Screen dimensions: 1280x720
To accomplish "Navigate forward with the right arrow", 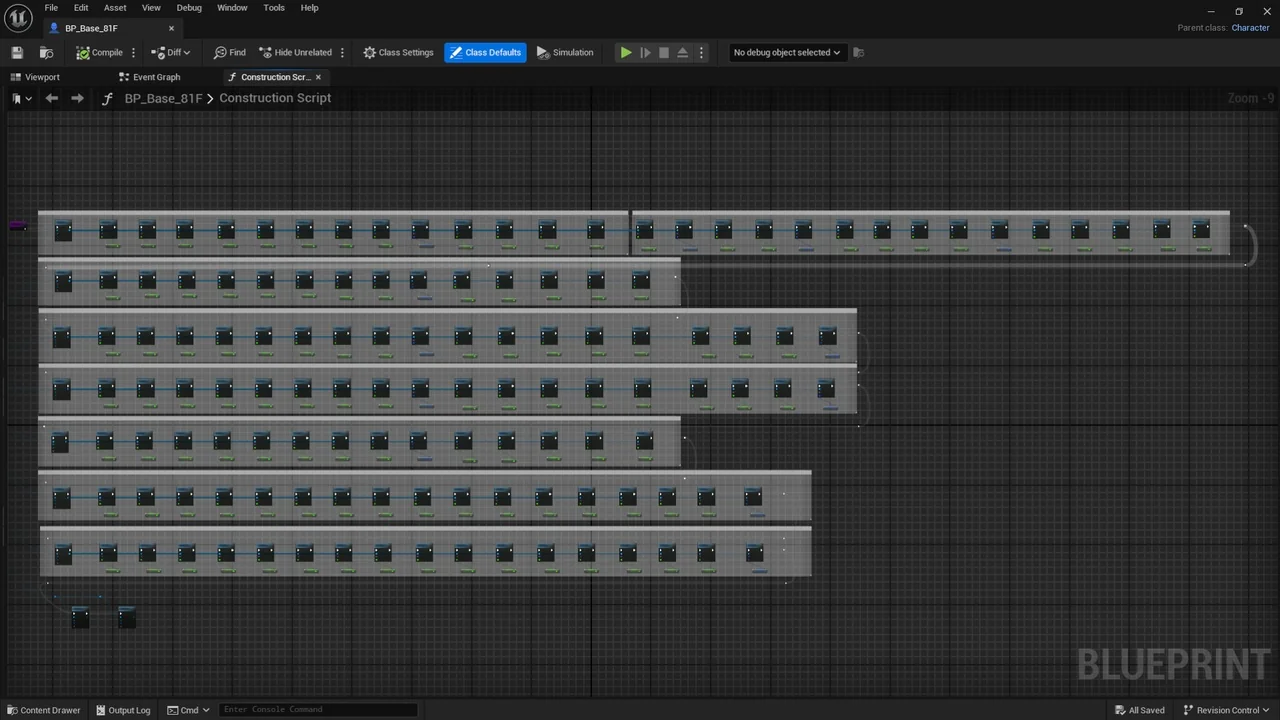I will tap(77, 98).
